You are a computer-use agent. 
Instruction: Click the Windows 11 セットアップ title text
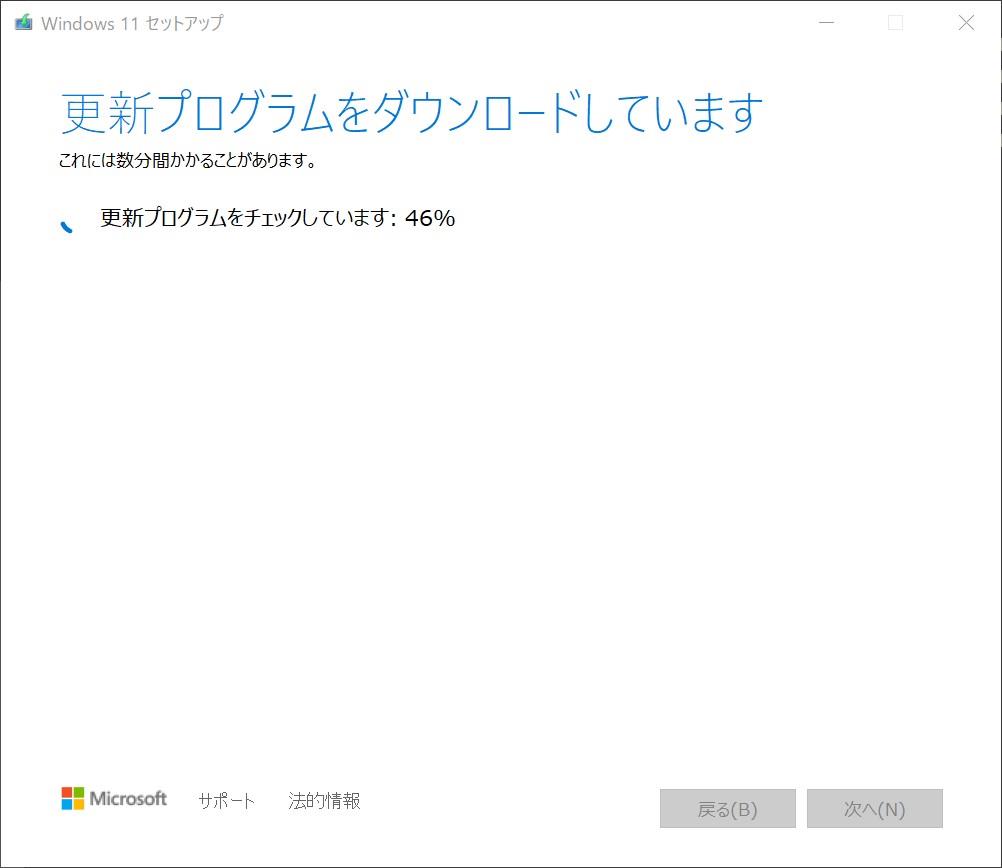pyautogui.click(x=132, y=23)
